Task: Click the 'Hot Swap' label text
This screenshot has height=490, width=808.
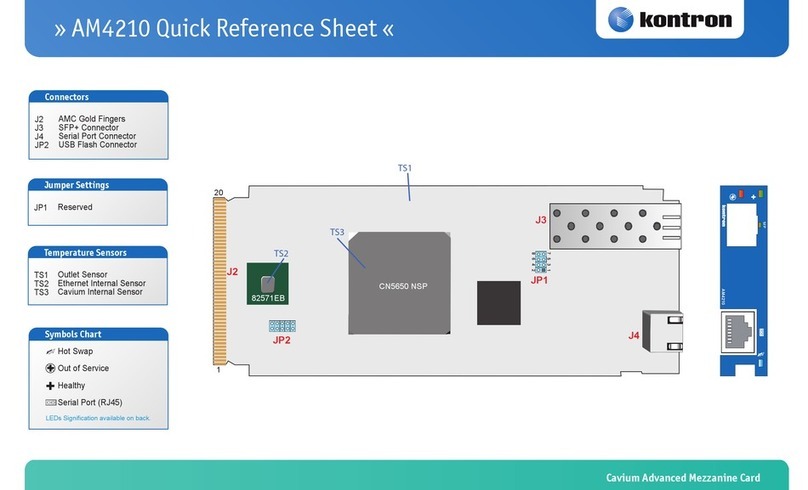Action: (x=75, y=351)
